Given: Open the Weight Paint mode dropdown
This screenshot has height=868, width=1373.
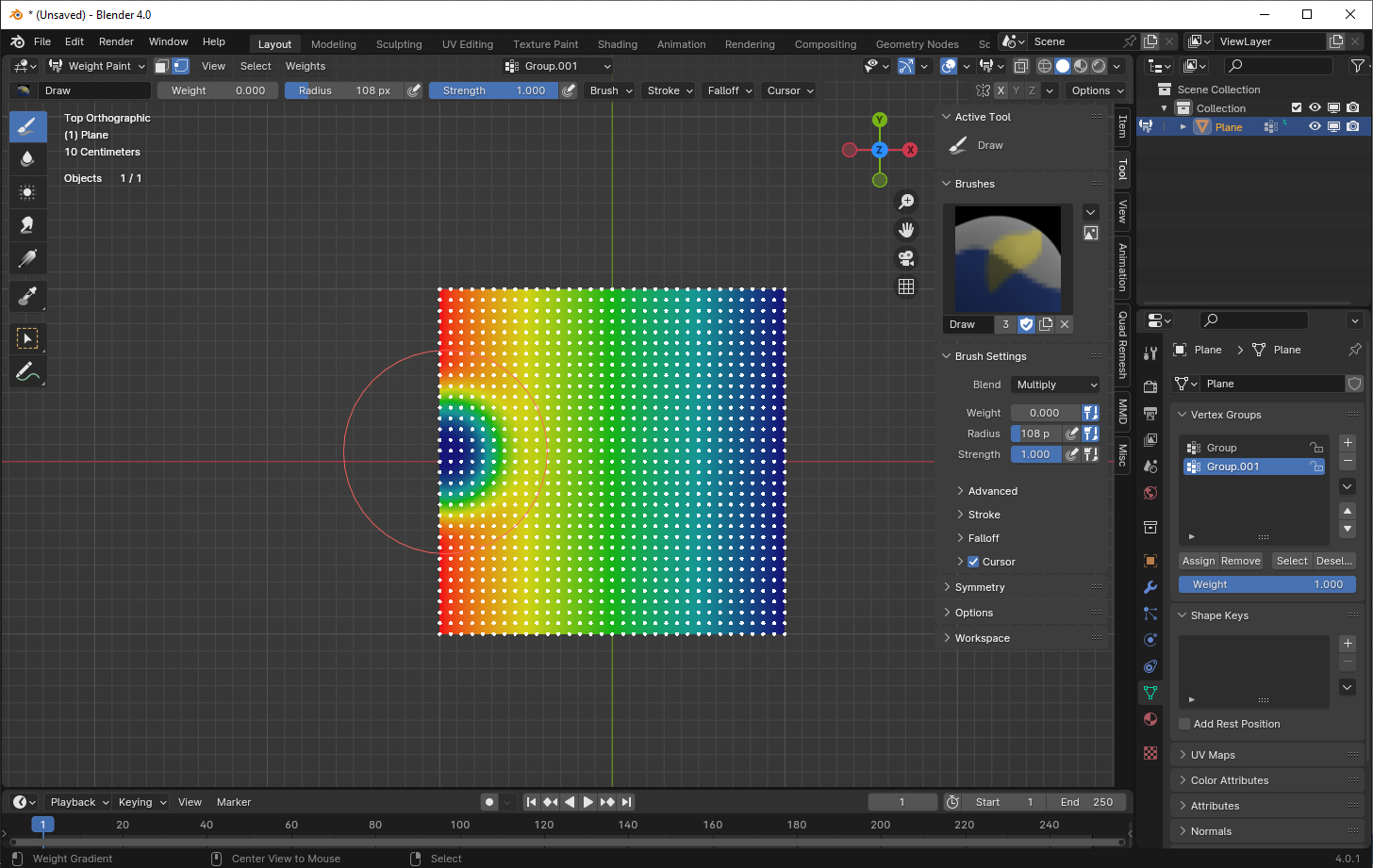Looking at the screenshot, I should (x=96, y=66).
